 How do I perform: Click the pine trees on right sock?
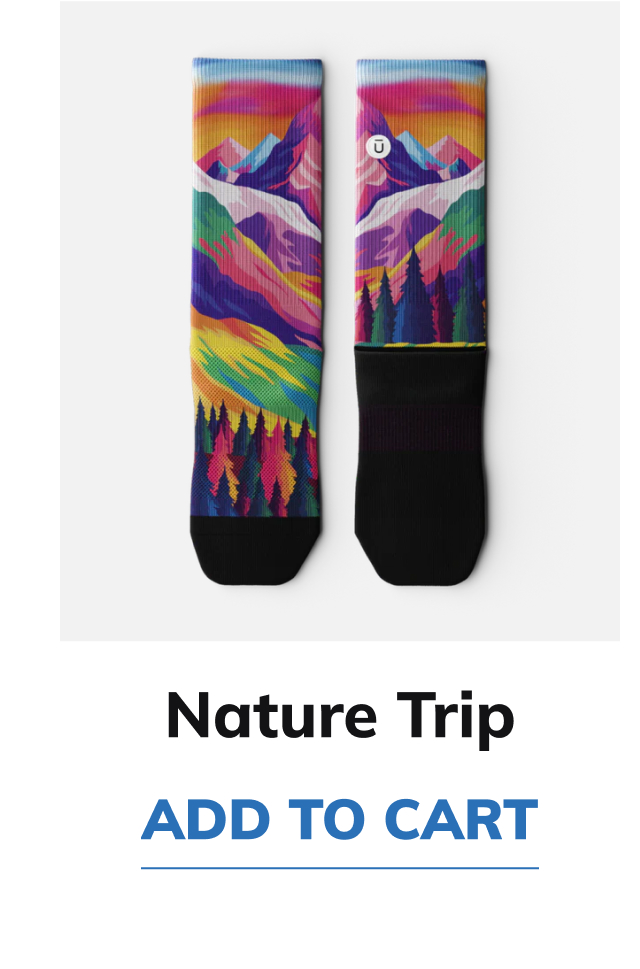tap(420, 303)
